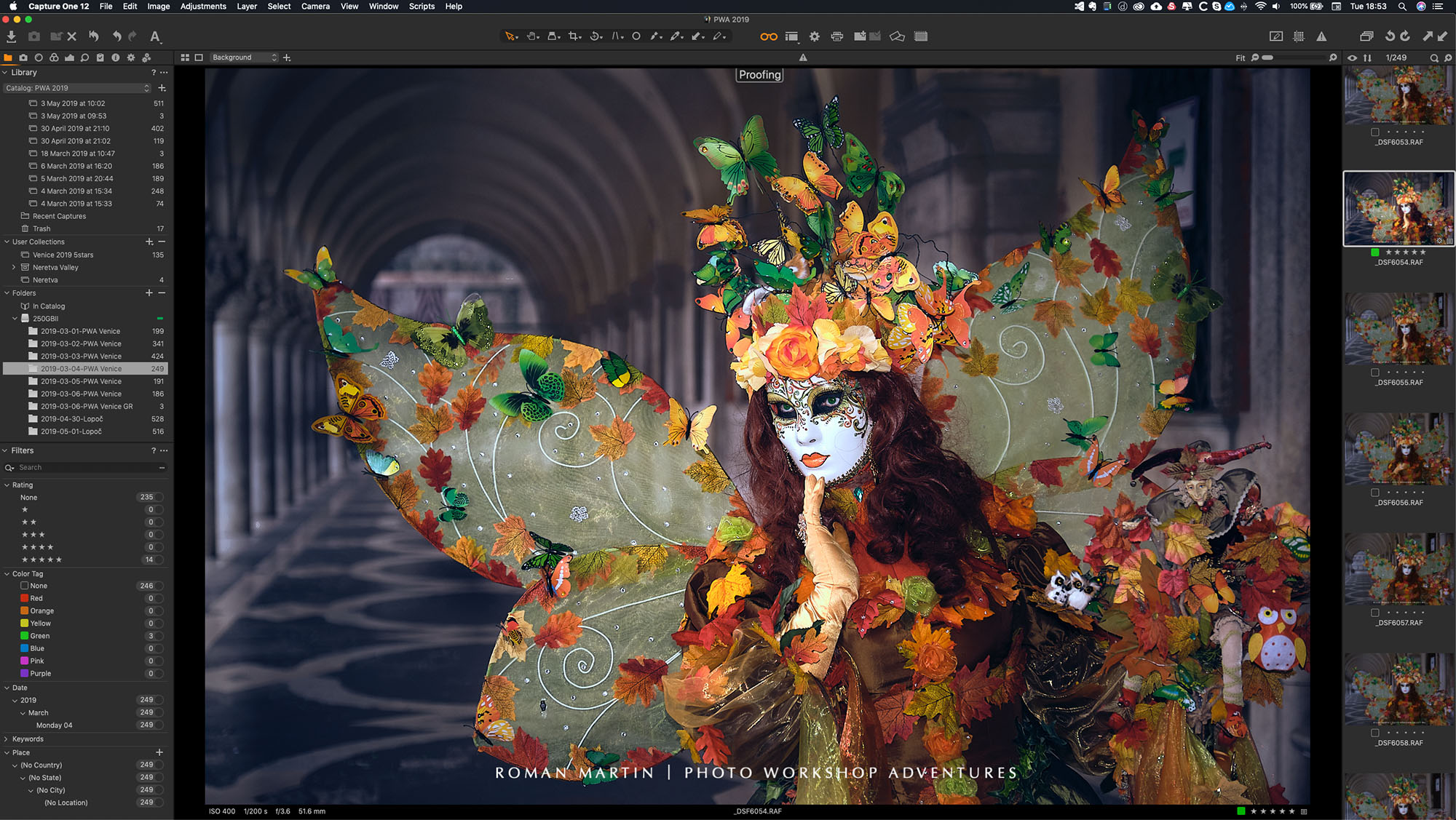The height and width of the screenshot is (820, 1456).
Task: Open the Scripts menu
Action: 422,7
